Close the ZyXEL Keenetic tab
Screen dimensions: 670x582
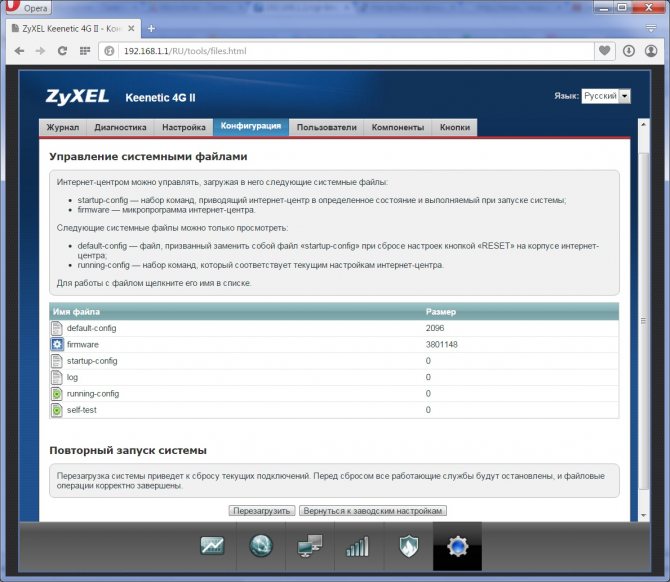click(x=131, y=29)
